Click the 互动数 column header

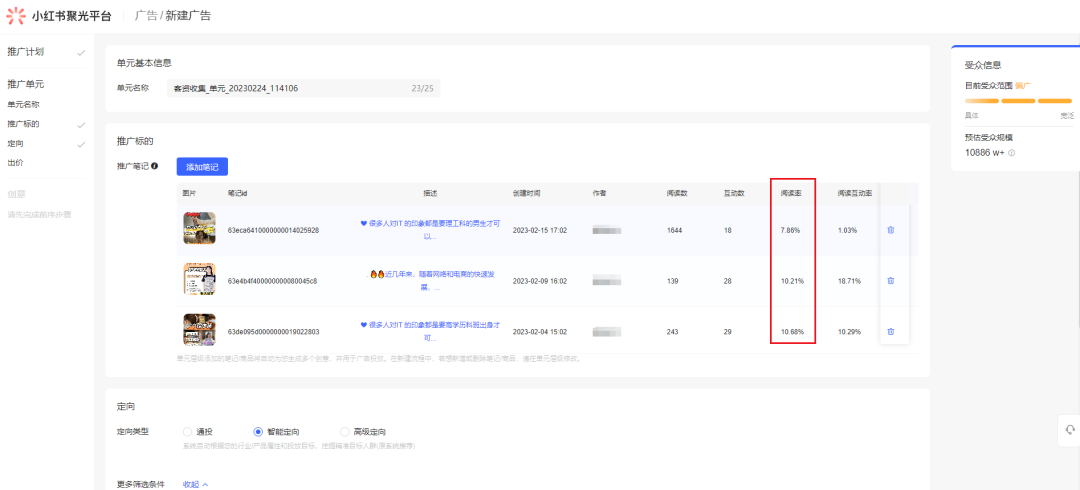[734, 194]
